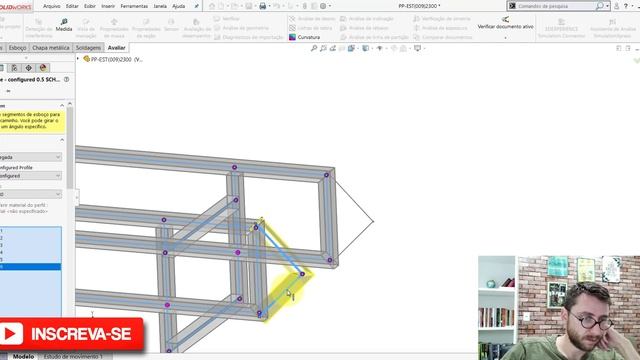
Task: Open the Print dropdown arrow
Action: (269, 6)
